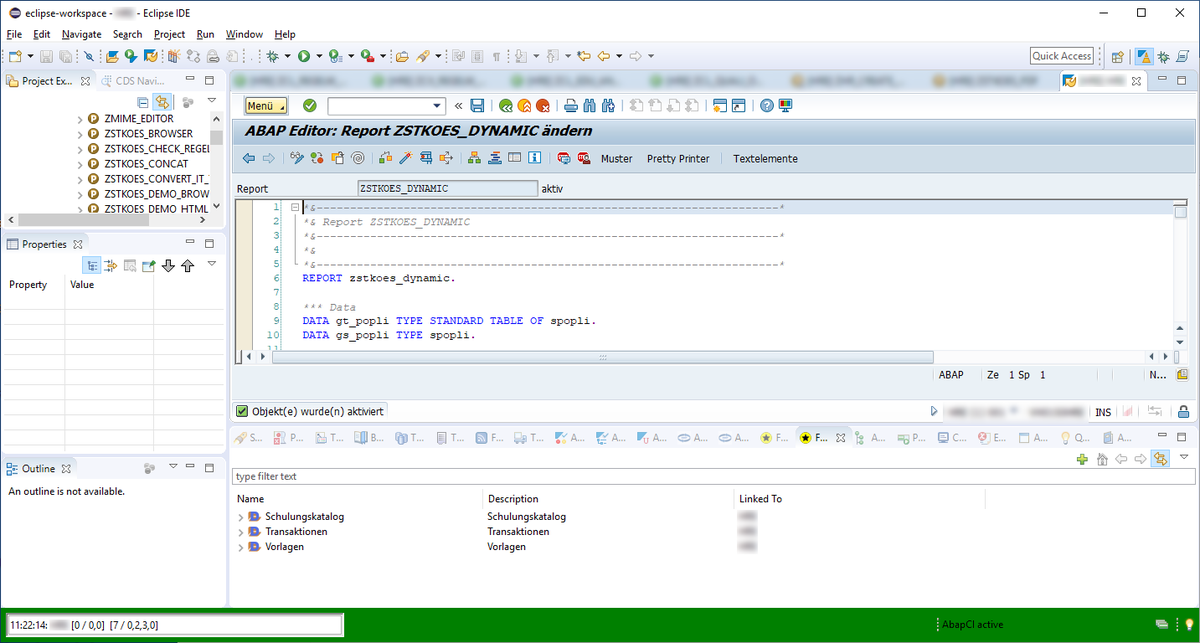Screen dimensions: 1200x643
Task: Open SAP Help question mark icon
Action: point(767,106)
